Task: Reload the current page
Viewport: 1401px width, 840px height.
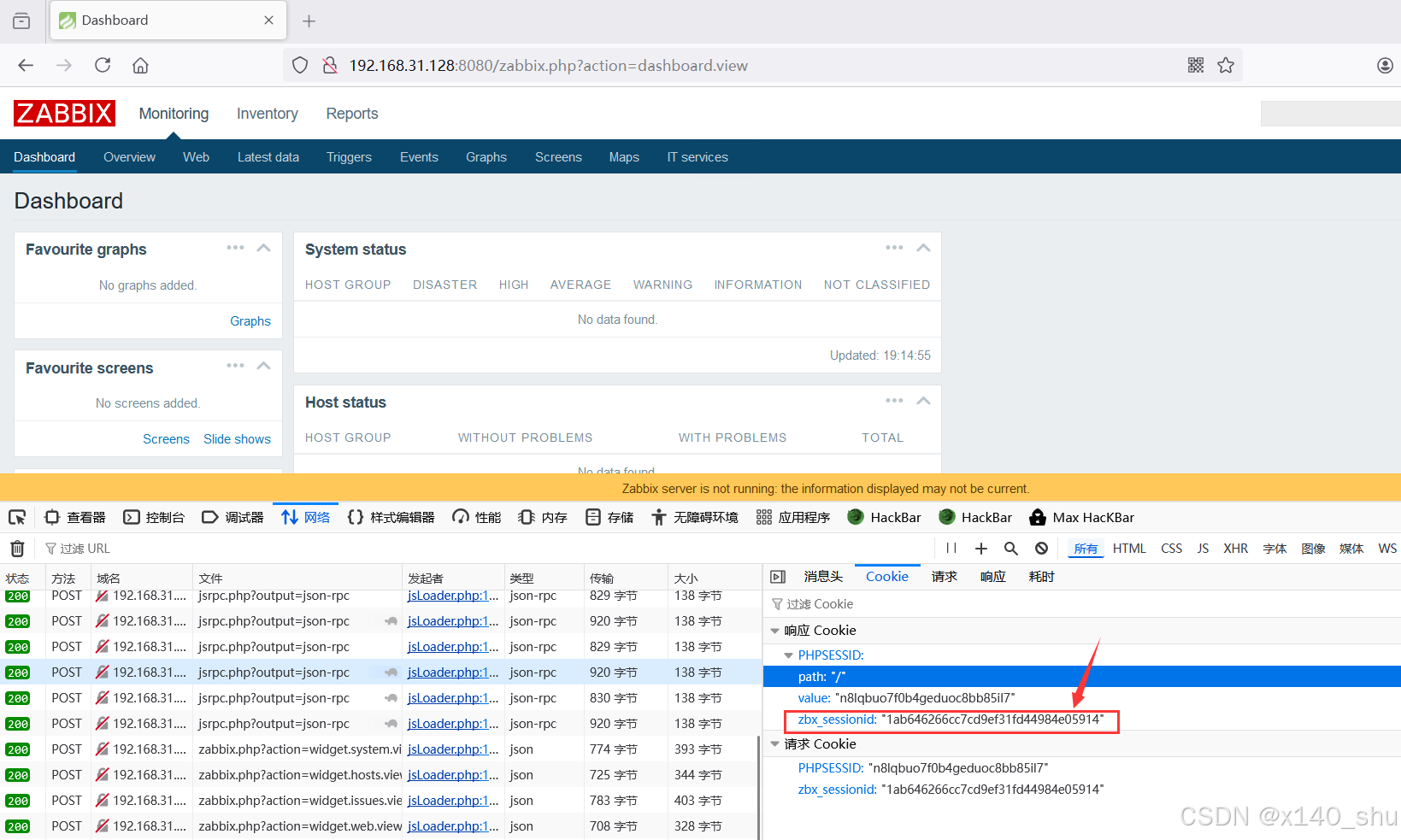Action: pyautogui.click(x=103, y=65)
